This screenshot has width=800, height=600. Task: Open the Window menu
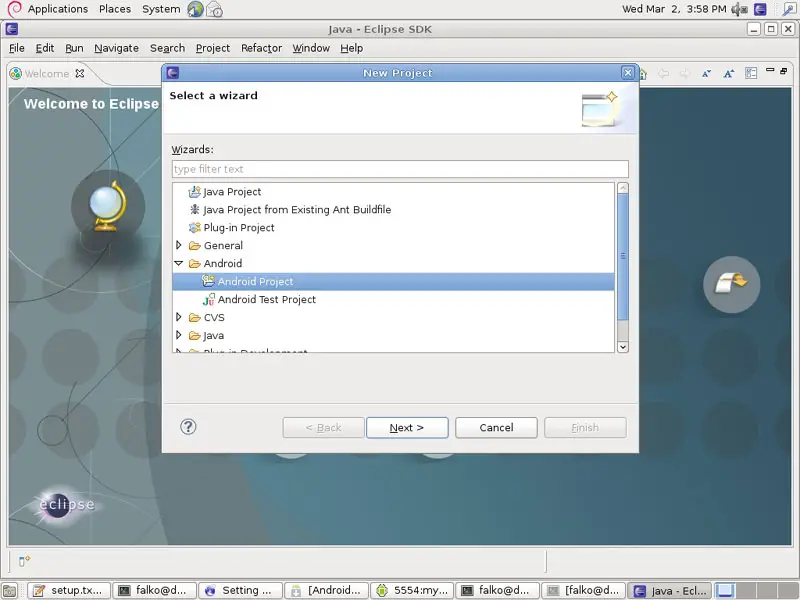311,48
